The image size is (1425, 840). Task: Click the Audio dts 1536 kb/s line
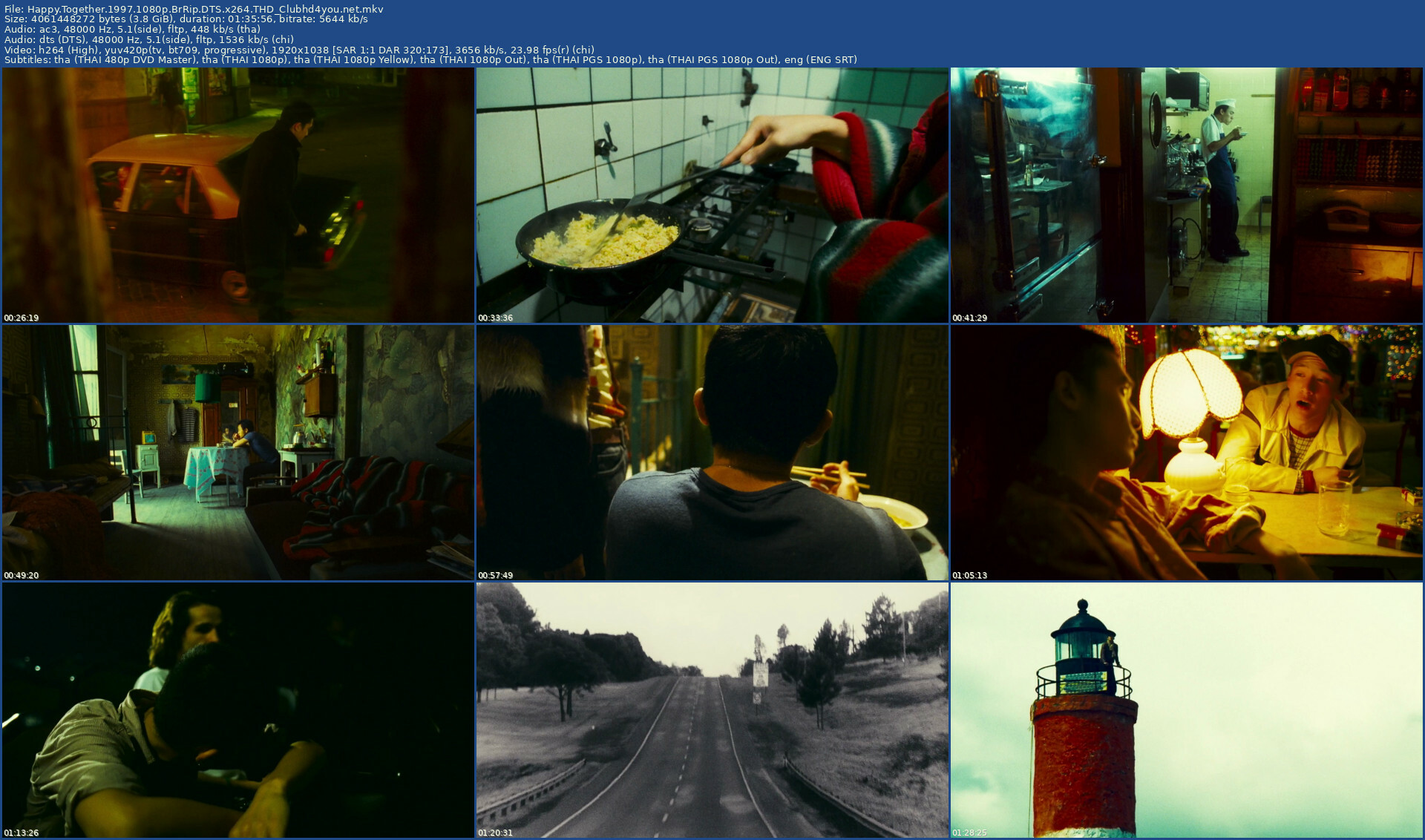[x=149, y=39]
